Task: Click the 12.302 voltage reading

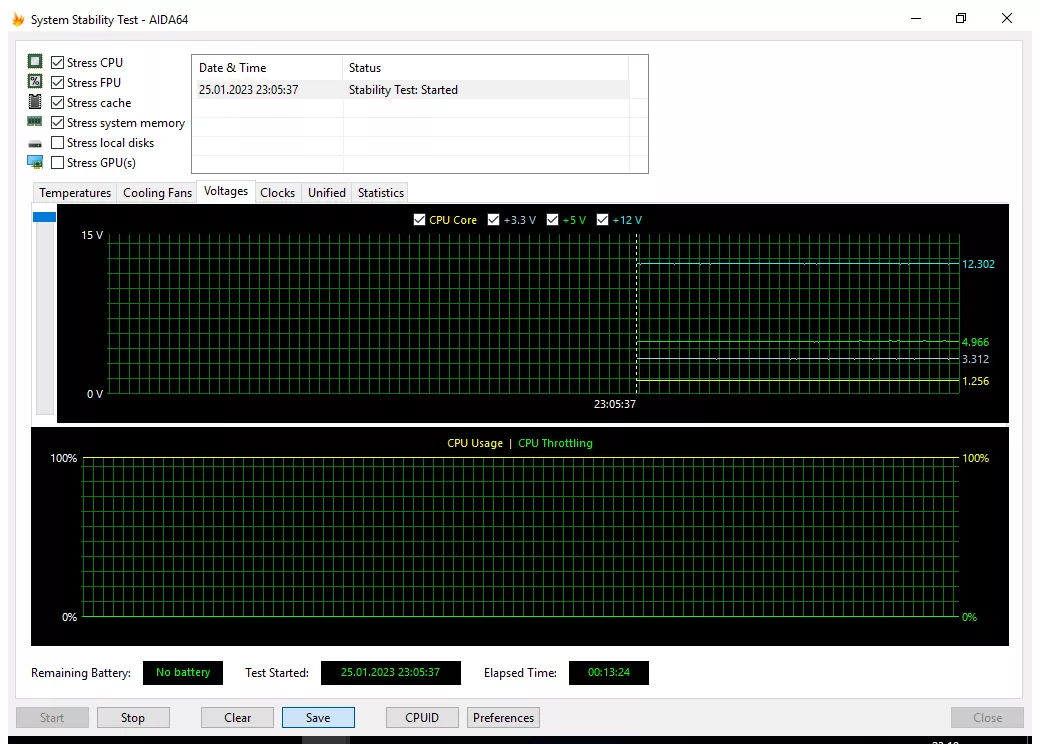Action: click(x=978, y=264)
